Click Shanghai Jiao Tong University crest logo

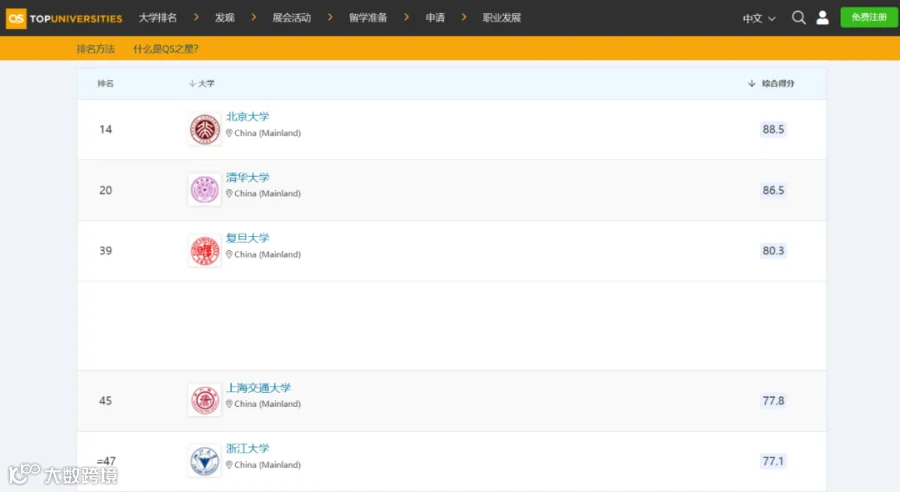pyautogui.click(x=205, y=400)
